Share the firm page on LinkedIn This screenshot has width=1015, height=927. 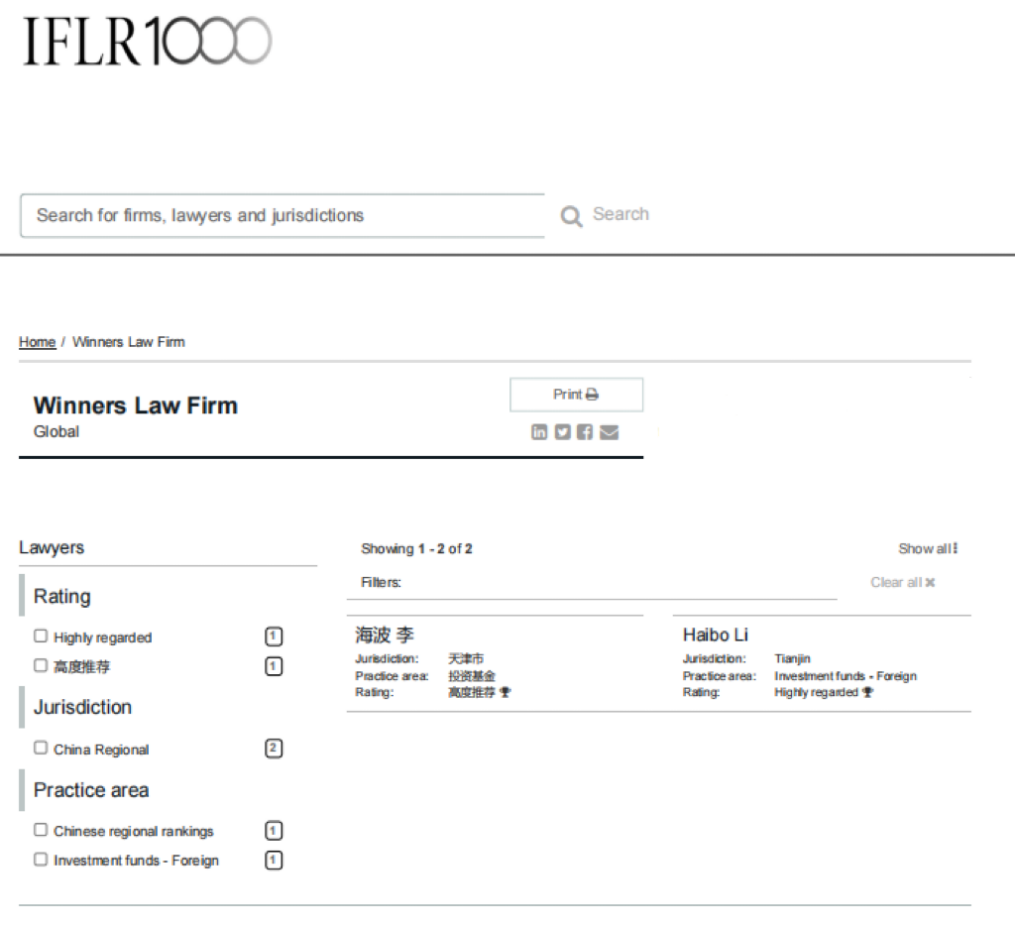pos(539,432)
